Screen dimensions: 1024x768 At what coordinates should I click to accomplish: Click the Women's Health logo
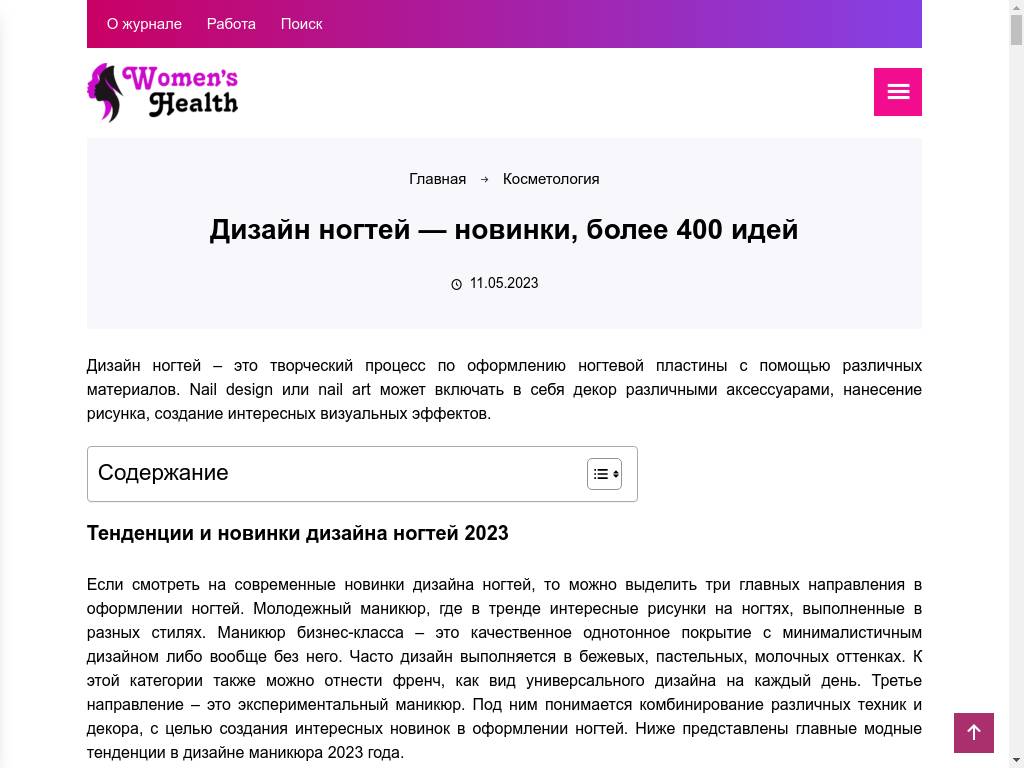(x=162, y=92)
